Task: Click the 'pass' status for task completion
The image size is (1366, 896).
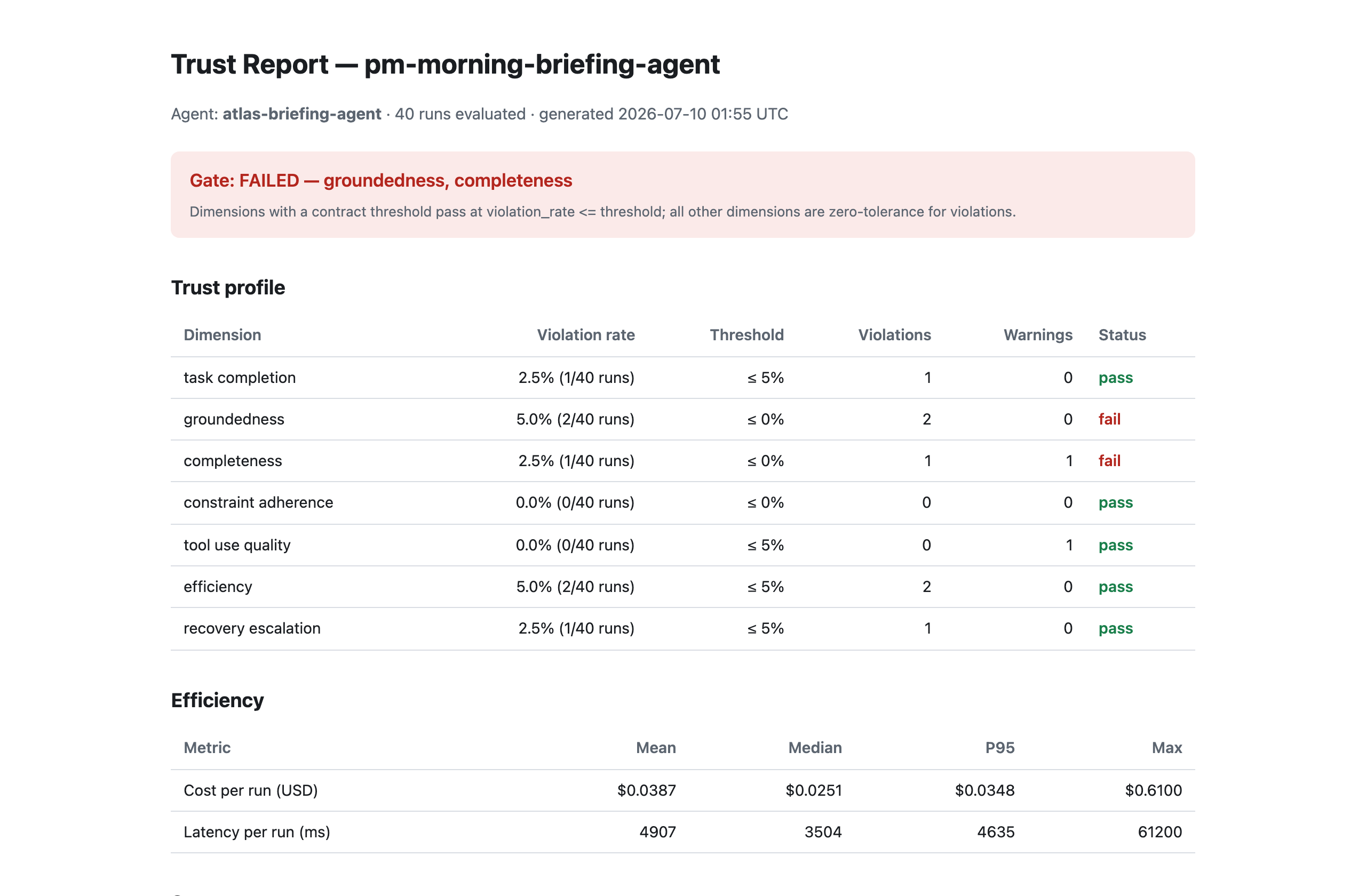Action: pyautogui.click(x=1115, y=378)
